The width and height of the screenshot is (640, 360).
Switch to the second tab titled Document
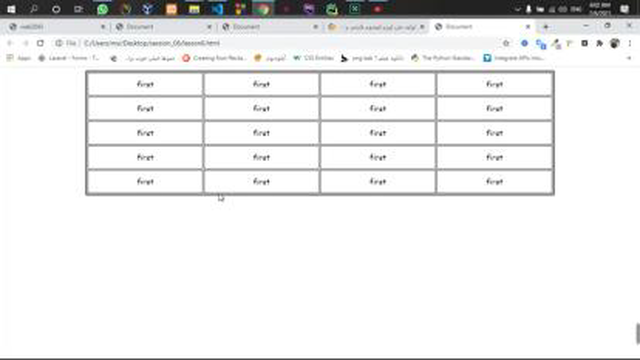[x=163, y=27]
